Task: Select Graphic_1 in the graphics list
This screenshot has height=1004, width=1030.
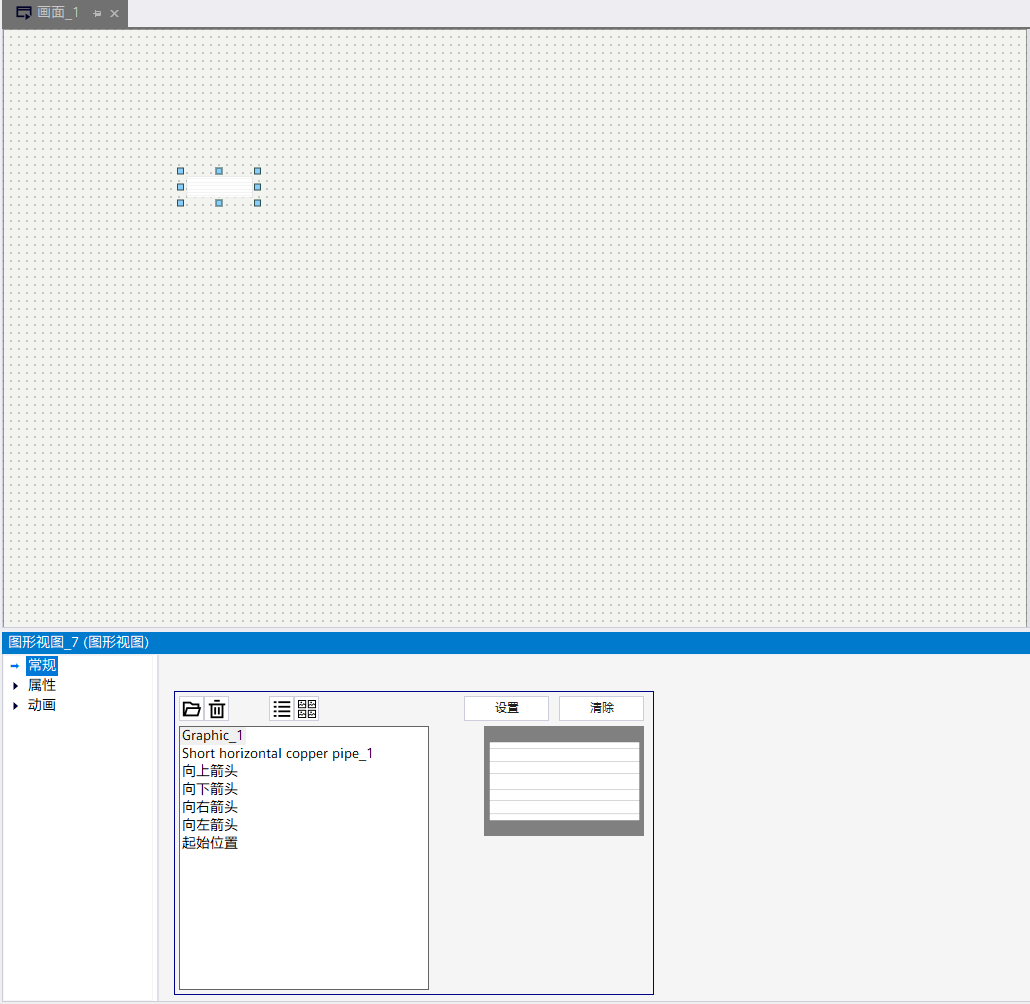Action: (x=212, y=735)
